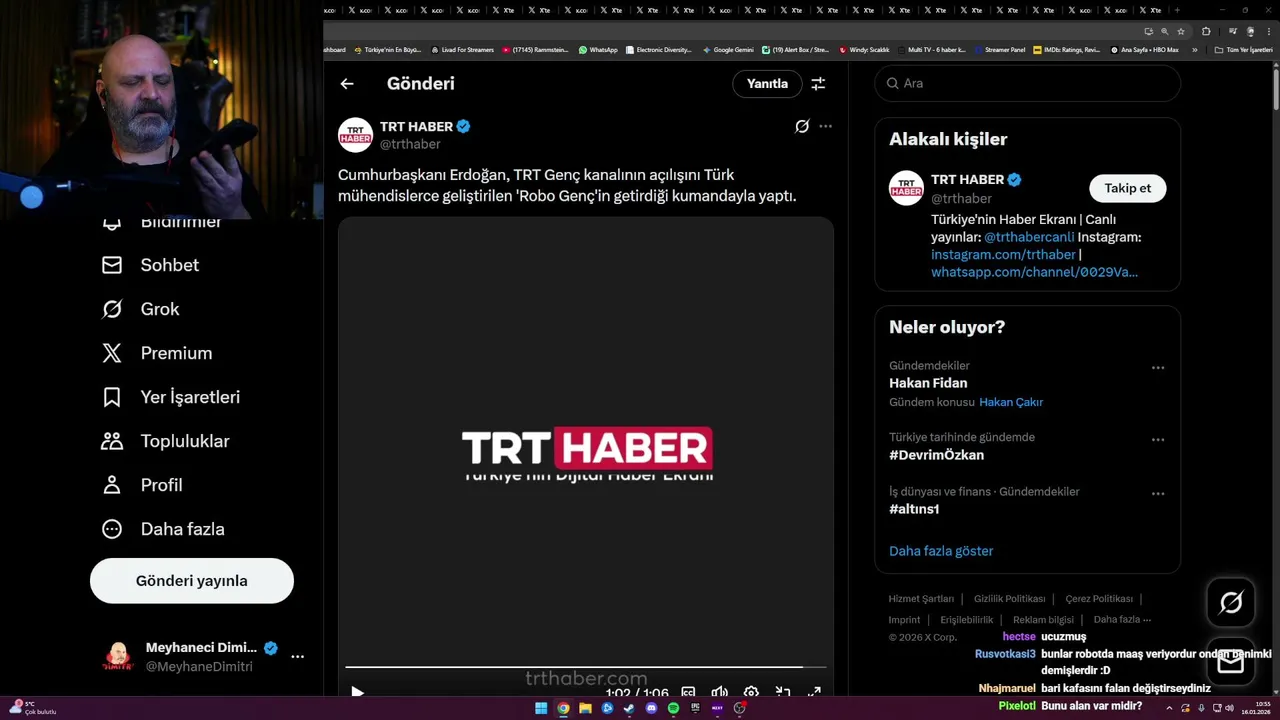
Task: Open the #altıns1 hashtag trend
Action: pyautogui.click(x=914, y=509)
